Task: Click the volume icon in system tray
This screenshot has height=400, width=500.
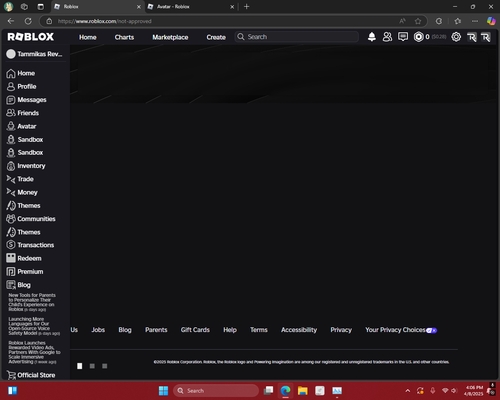Action: point(454,391)
